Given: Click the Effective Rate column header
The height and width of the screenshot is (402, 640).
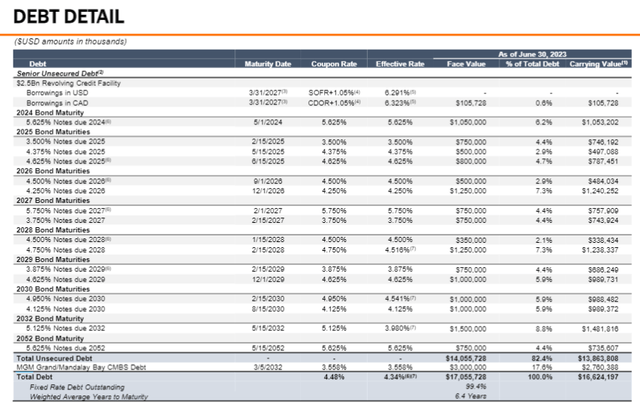Looking at the screenshot, I should 400,64.
